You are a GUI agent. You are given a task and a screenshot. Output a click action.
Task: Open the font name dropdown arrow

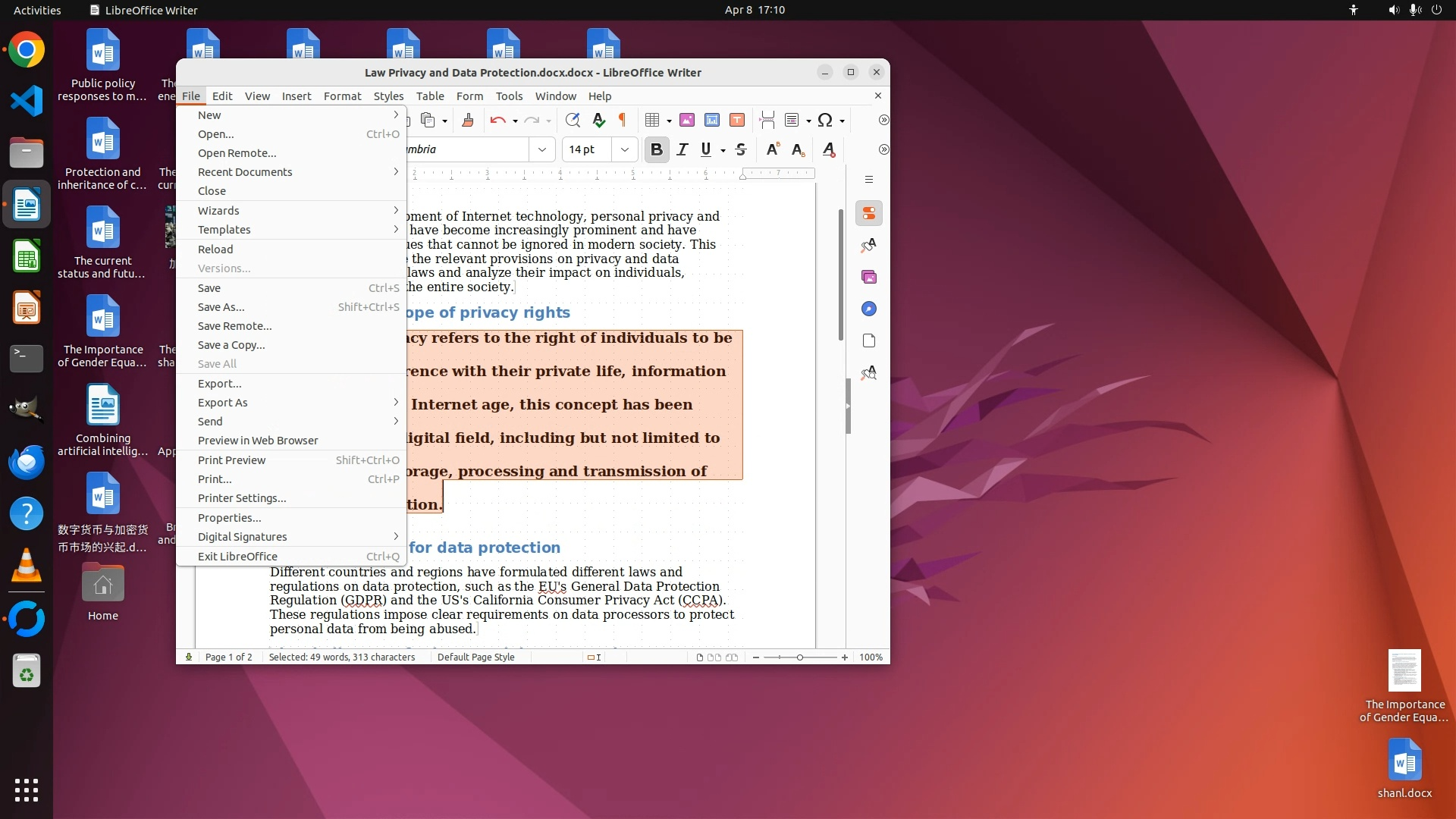(x=542, y=149)
